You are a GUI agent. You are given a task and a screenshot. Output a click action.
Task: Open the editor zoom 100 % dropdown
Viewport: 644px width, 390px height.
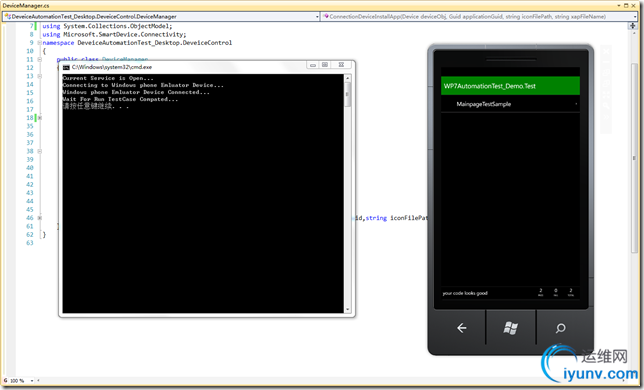coord(32,381)
